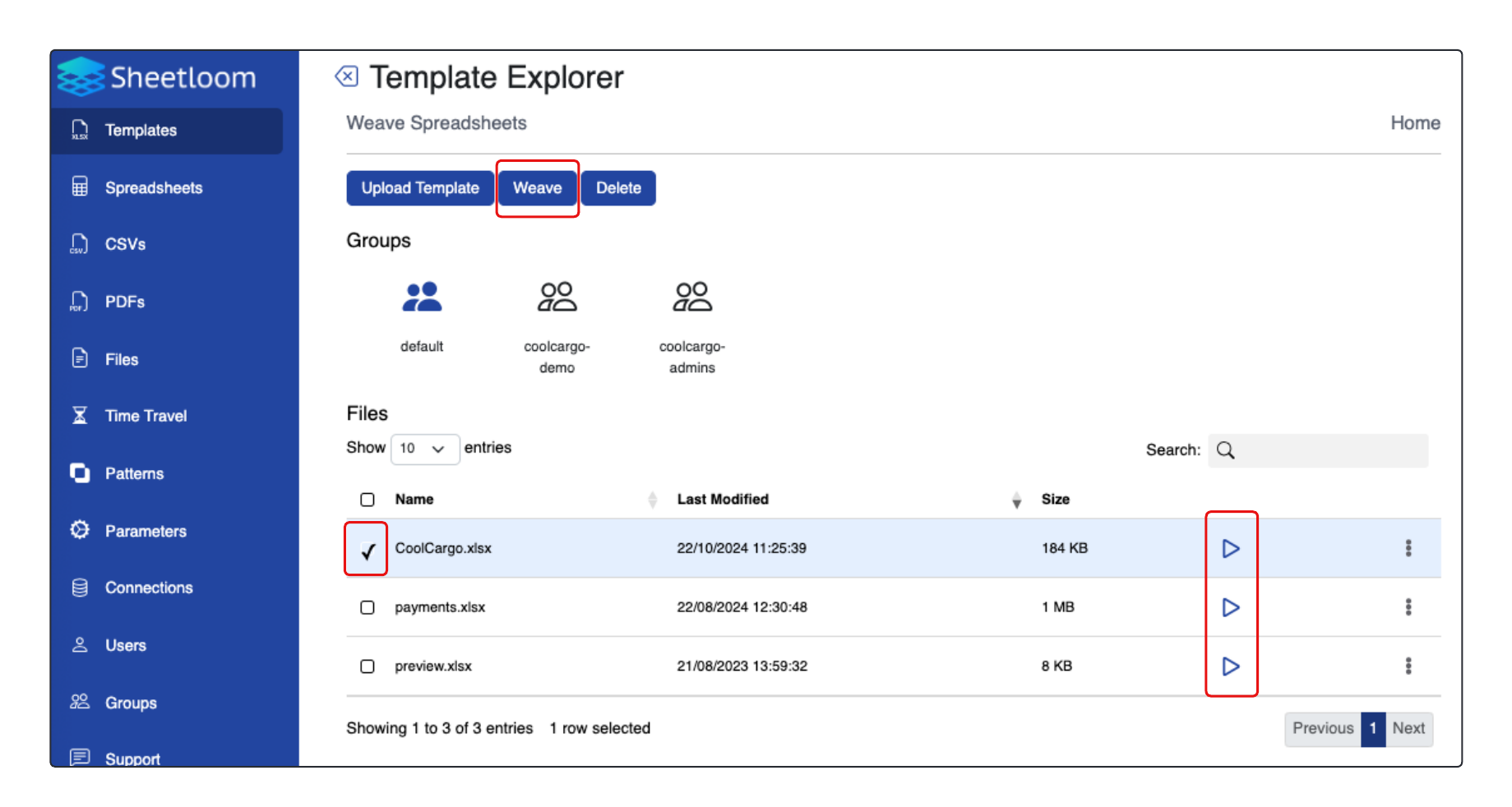Viewport: 1512px width, 807px height.
Task: Click the preview.xlsx file name
Action: tap(433, 666)
